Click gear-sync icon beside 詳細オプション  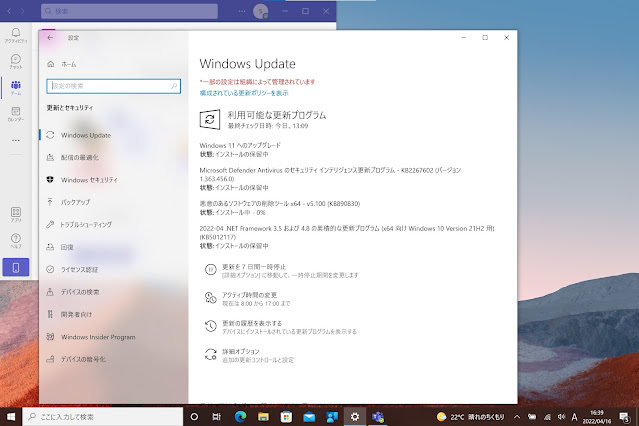(x=210, y=354)
